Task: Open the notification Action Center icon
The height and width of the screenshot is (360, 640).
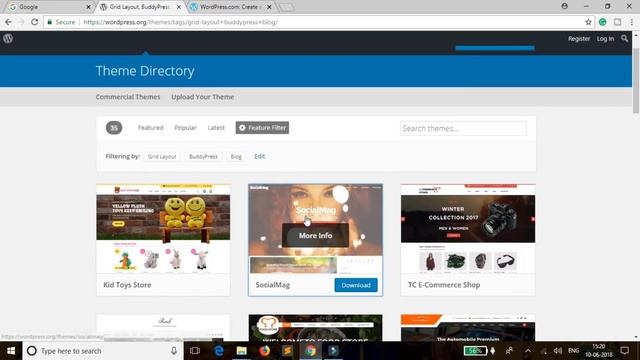Action: click(624, 351)
